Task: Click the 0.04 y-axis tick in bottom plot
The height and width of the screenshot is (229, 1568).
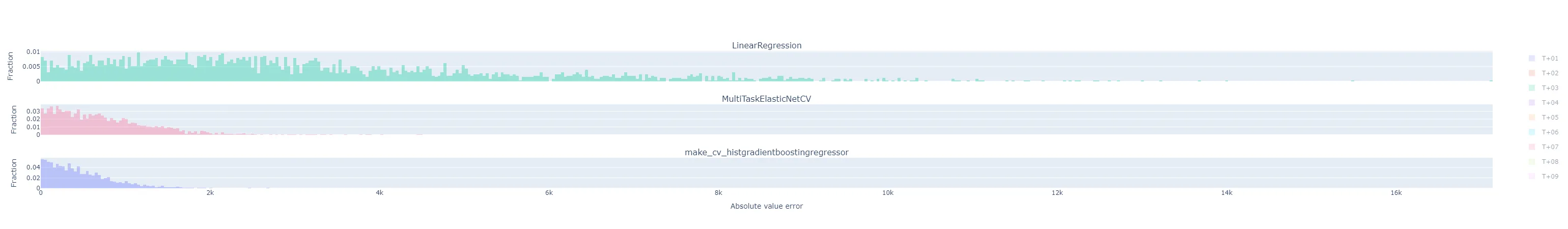Action: pyautogui.click(x=33, y=167)
